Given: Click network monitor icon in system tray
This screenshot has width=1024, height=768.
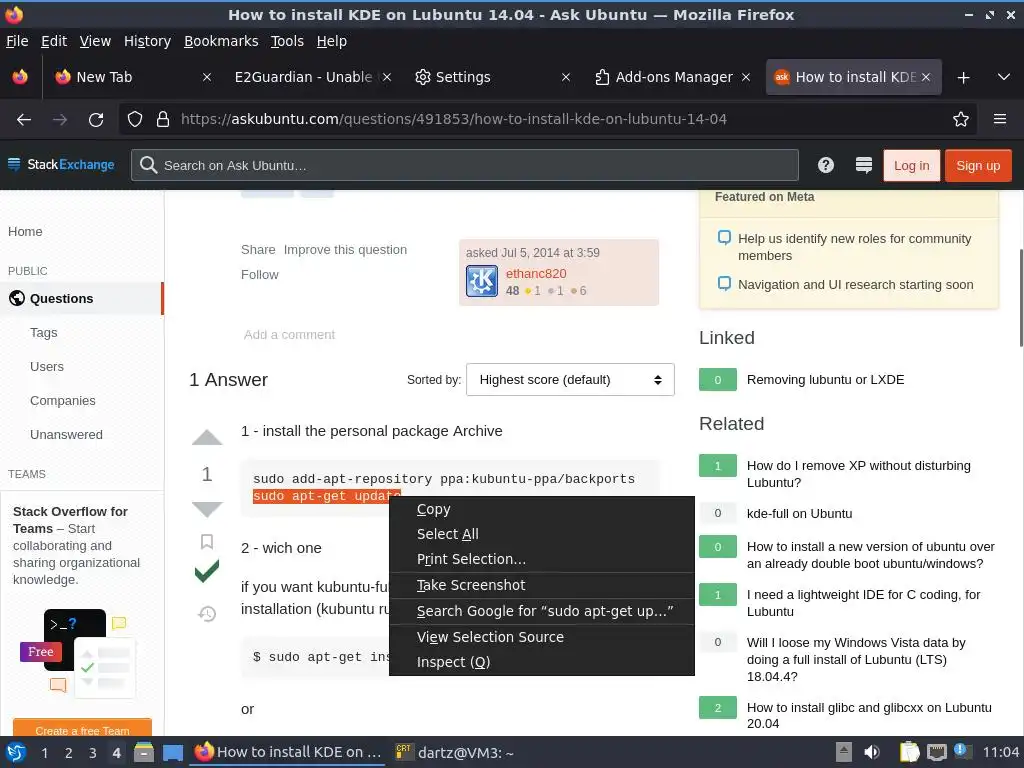Looking at the screenshot, I should 936,752.
